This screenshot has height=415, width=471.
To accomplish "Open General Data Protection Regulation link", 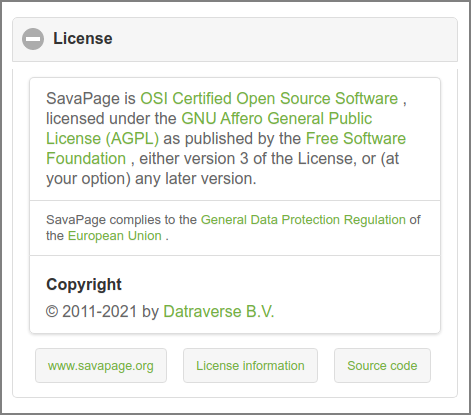I will pos(303,220).
